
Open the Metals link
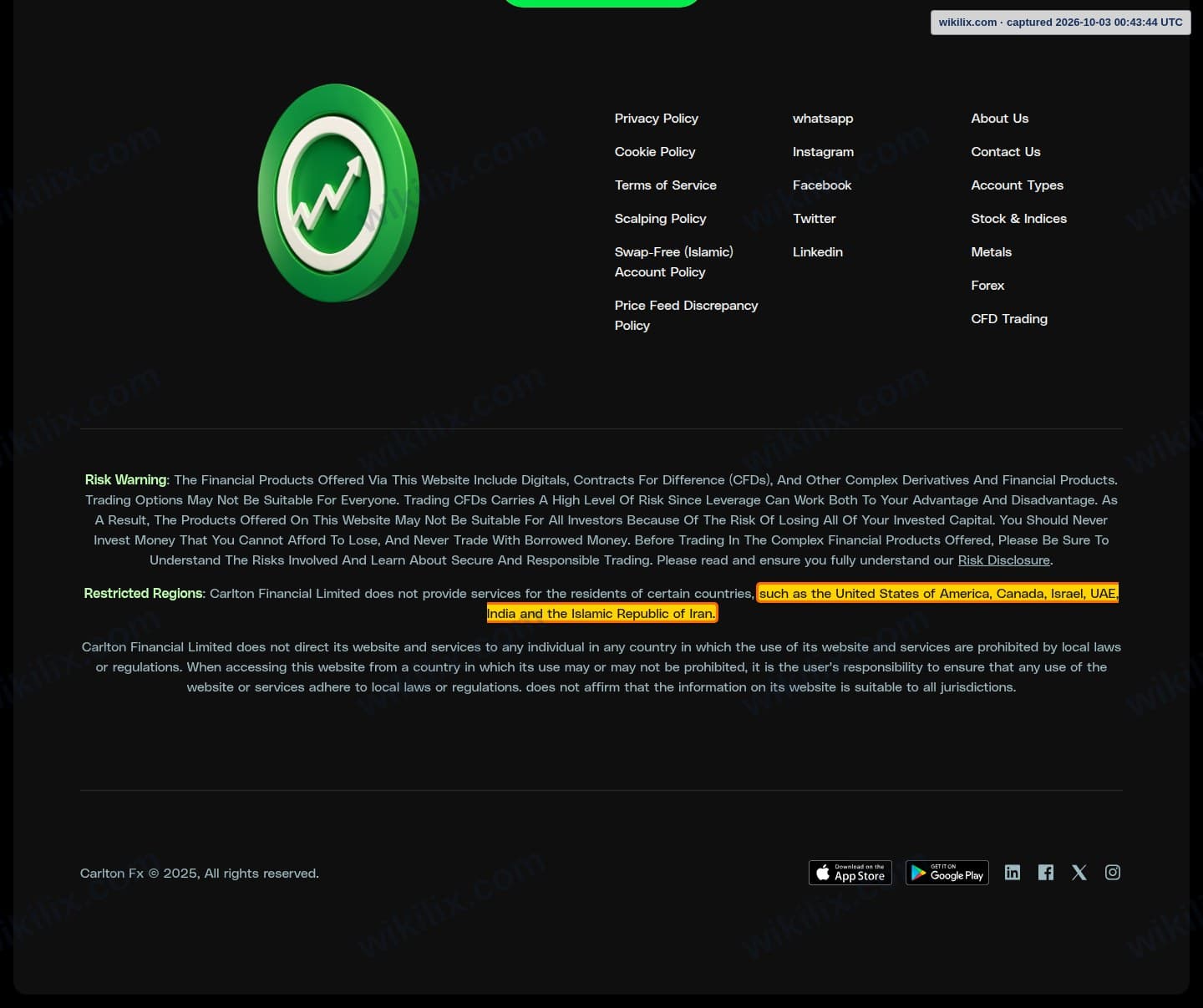(x=992, y=252)
